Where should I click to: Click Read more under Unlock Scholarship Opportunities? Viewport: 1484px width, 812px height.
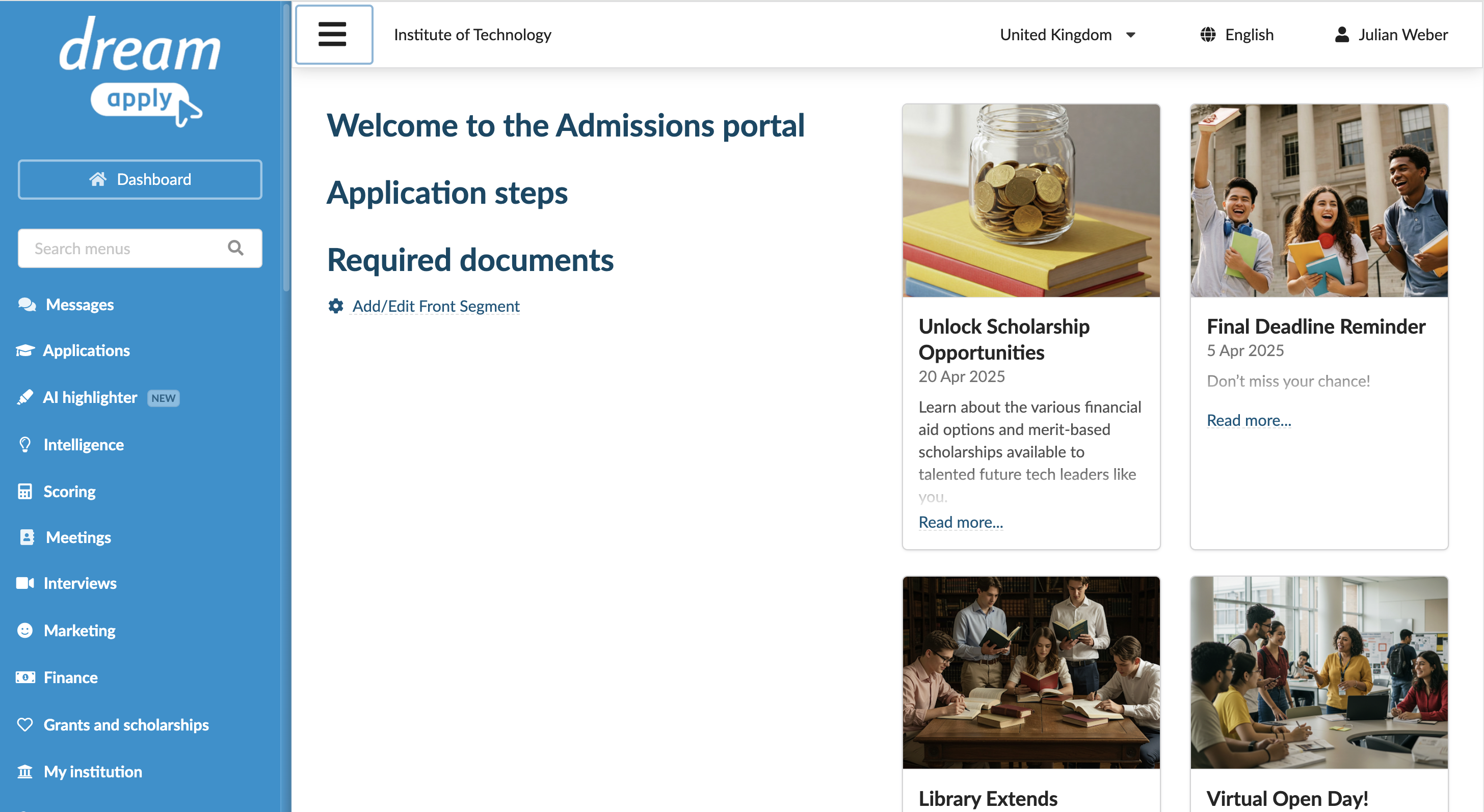tap(960, 522)
